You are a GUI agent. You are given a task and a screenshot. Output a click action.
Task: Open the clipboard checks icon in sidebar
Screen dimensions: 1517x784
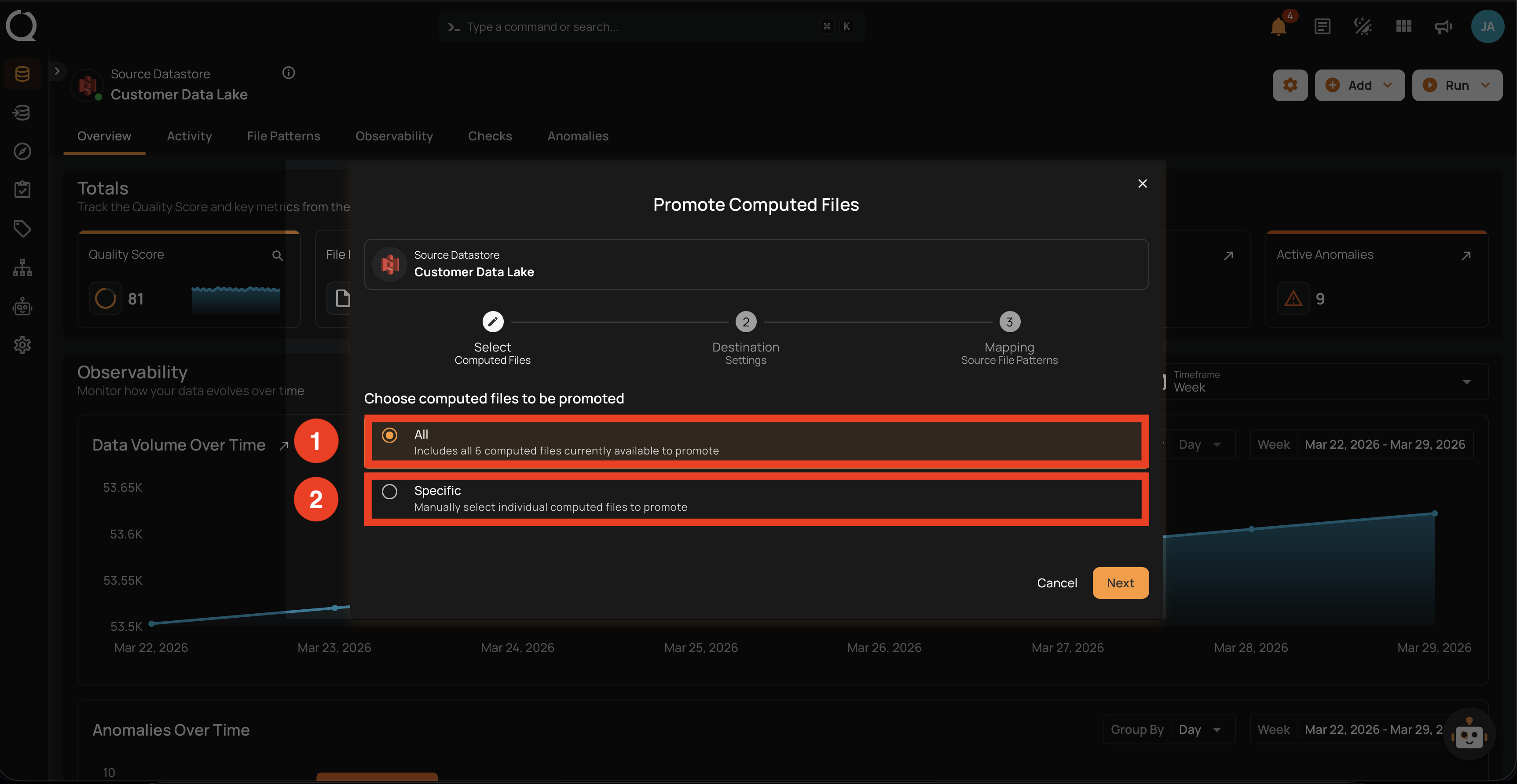point(22,190)
